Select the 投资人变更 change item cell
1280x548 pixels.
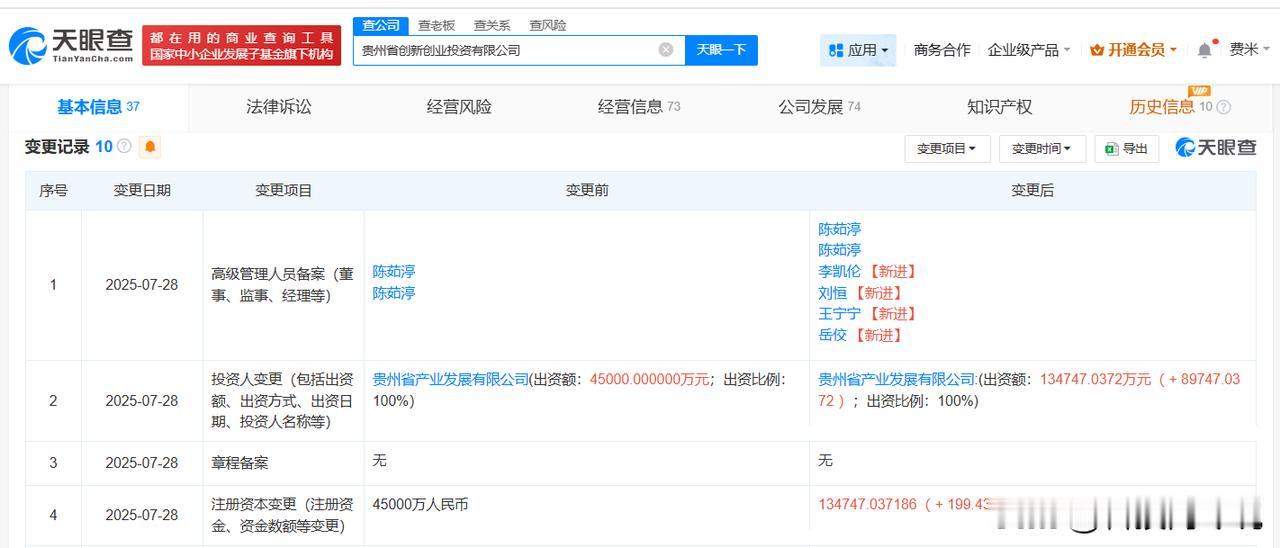pyautogui.click(x=283, y=401)
